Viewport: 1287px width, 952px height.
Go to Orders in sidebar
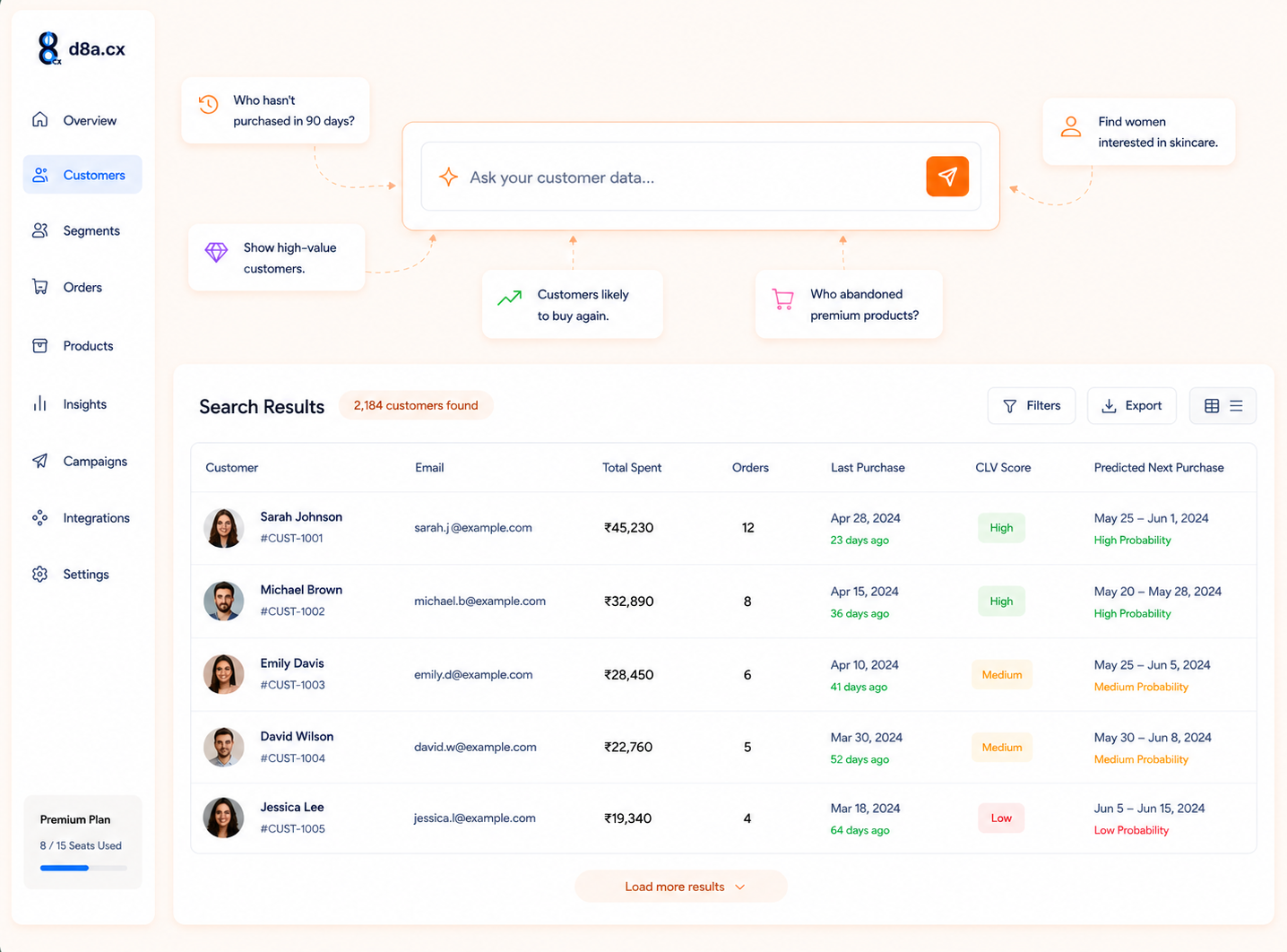point(82,287)
